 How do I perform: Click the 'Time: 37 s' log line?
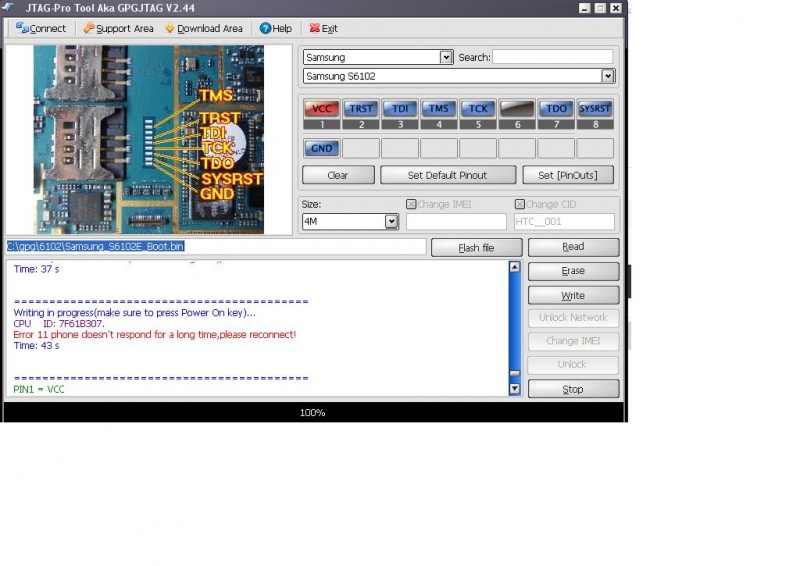[x=36, y=269]
